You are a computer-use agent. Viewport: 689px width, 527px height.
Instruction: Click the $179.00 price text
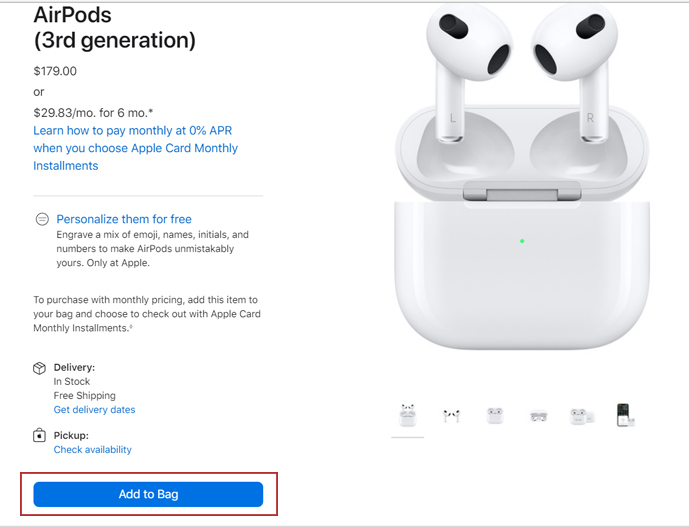[x=55, y=71]
